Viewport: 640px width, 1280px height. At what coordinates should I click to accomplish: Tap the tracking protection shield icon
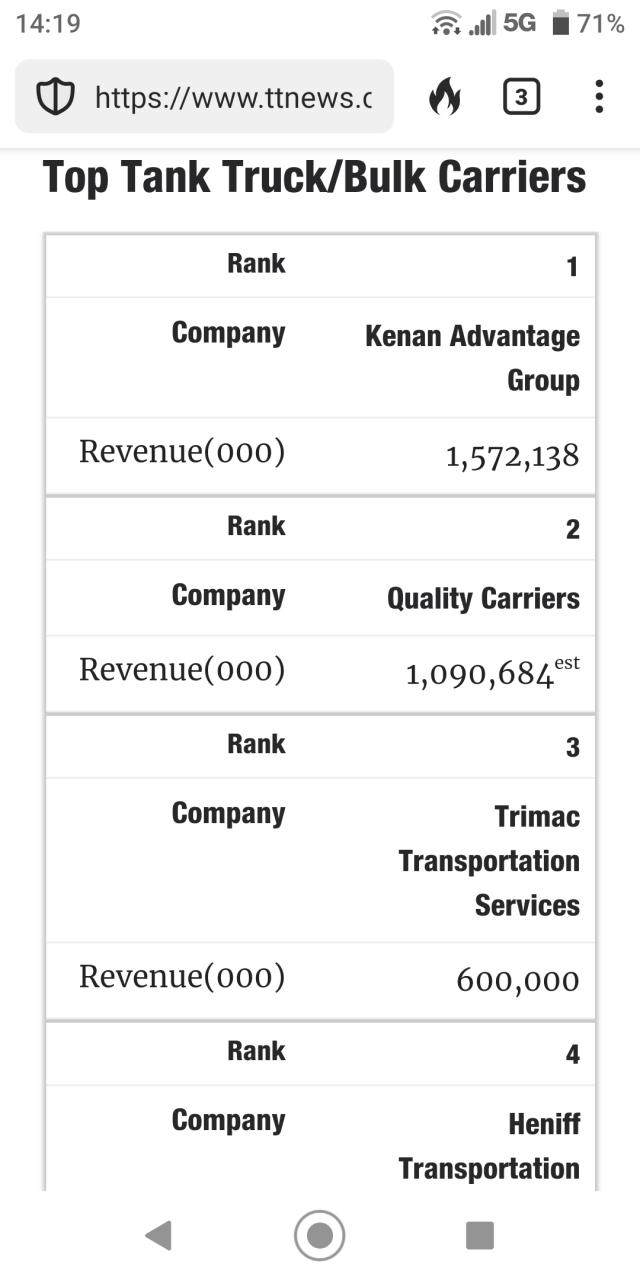click(x=56, y=97)
